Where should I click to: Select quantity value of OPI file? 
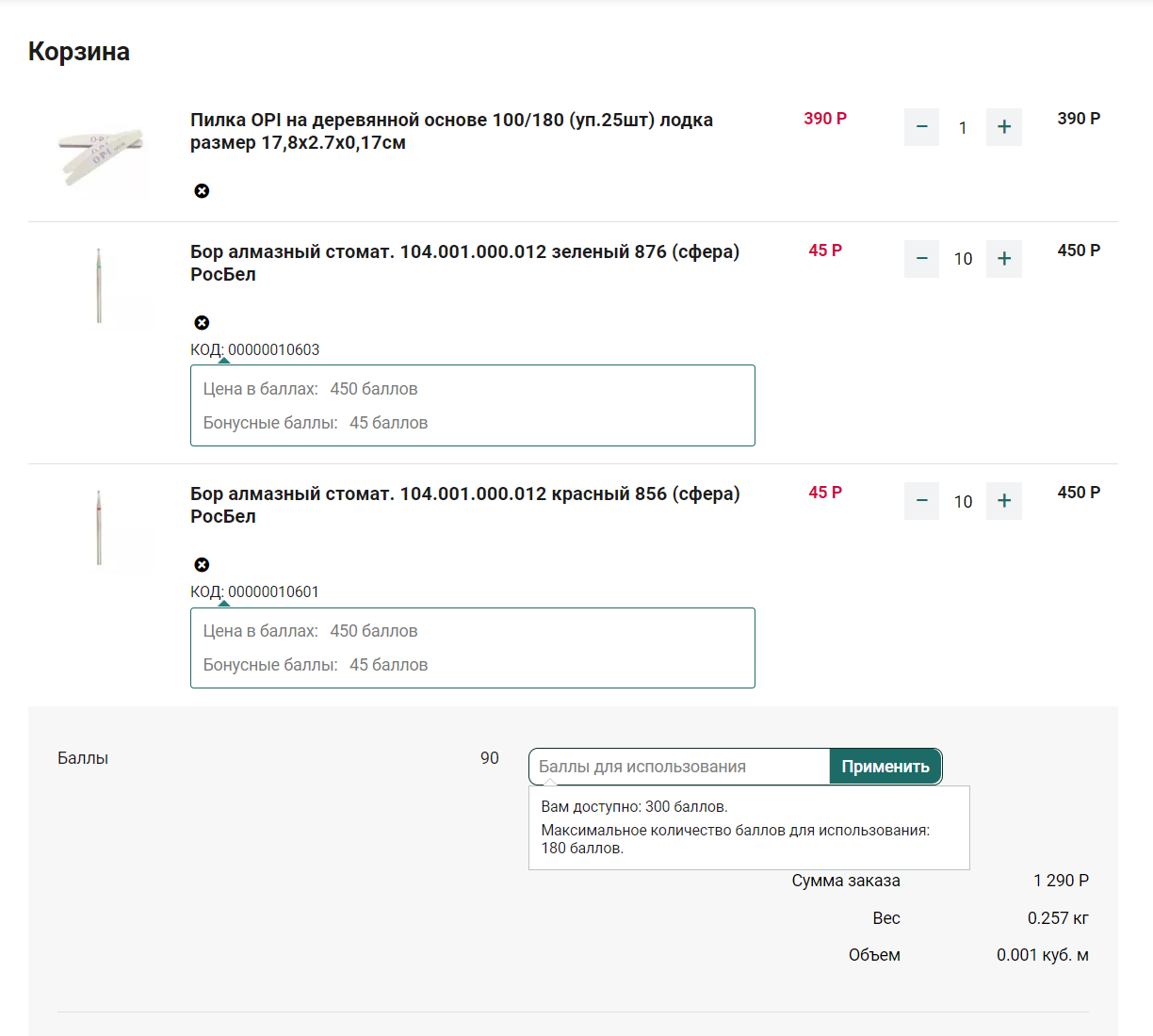963,128
